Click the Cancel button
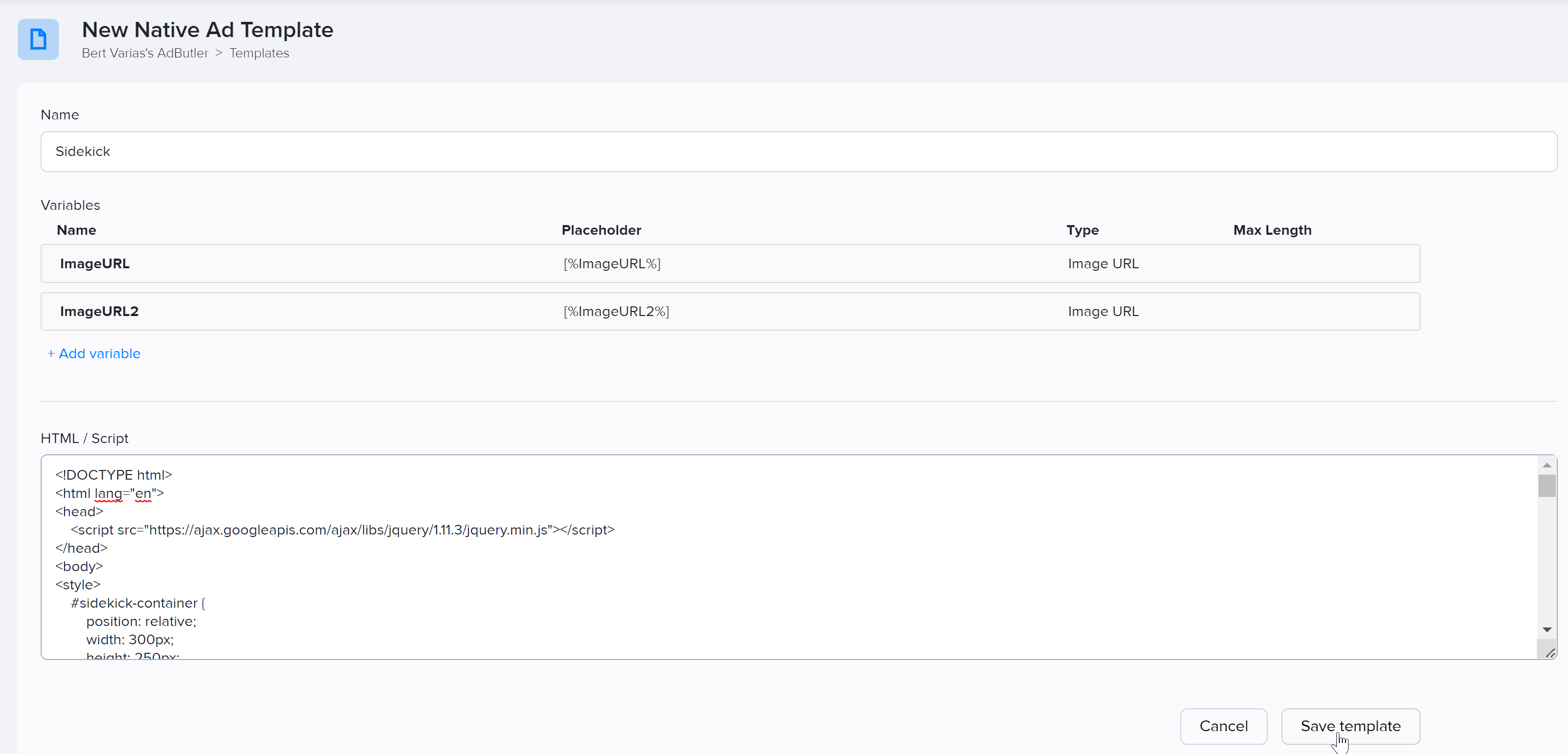 (x=1223, y=726)
